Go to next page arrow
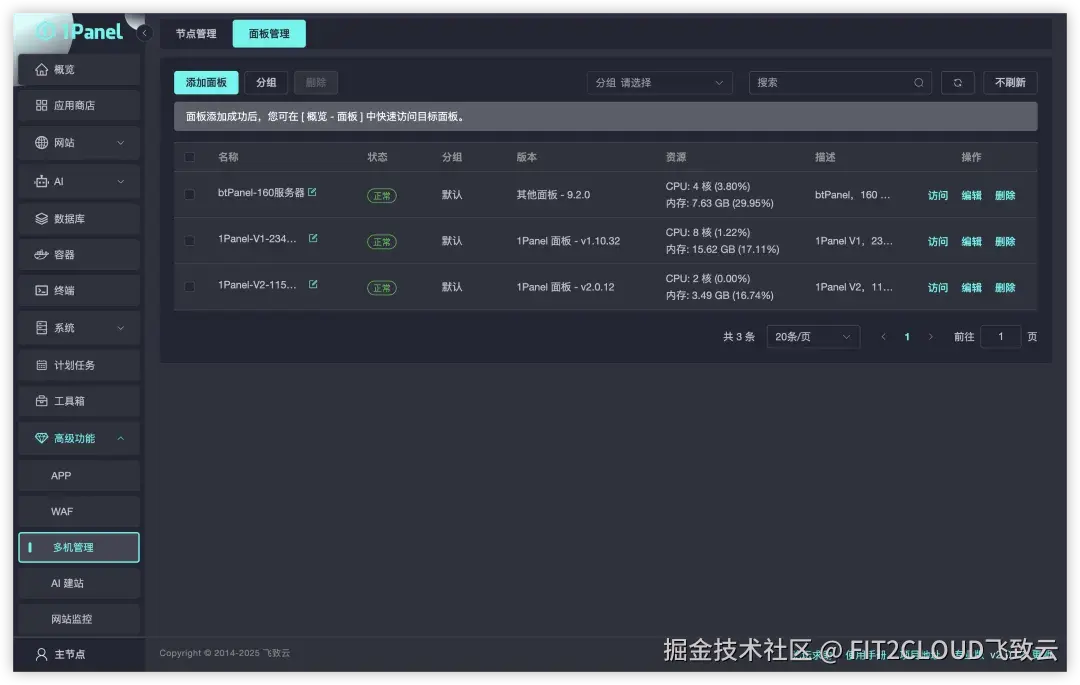Screen dimensions: 1080x685 pyautogui.click(x=931, y=337)
